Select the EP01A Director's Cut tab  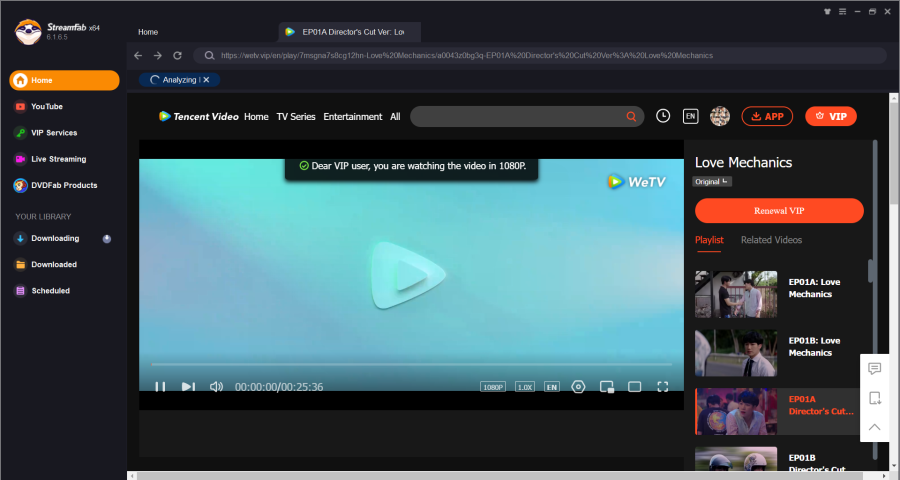coord(350,32)
